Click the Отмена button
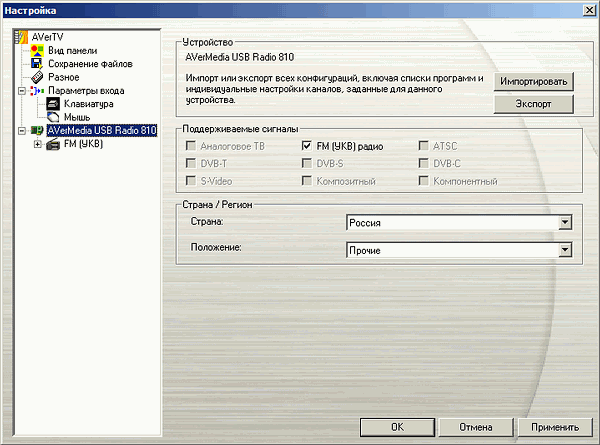Image resolution: width=600 pixels, height=445 pixels. [x=476, y=427]
